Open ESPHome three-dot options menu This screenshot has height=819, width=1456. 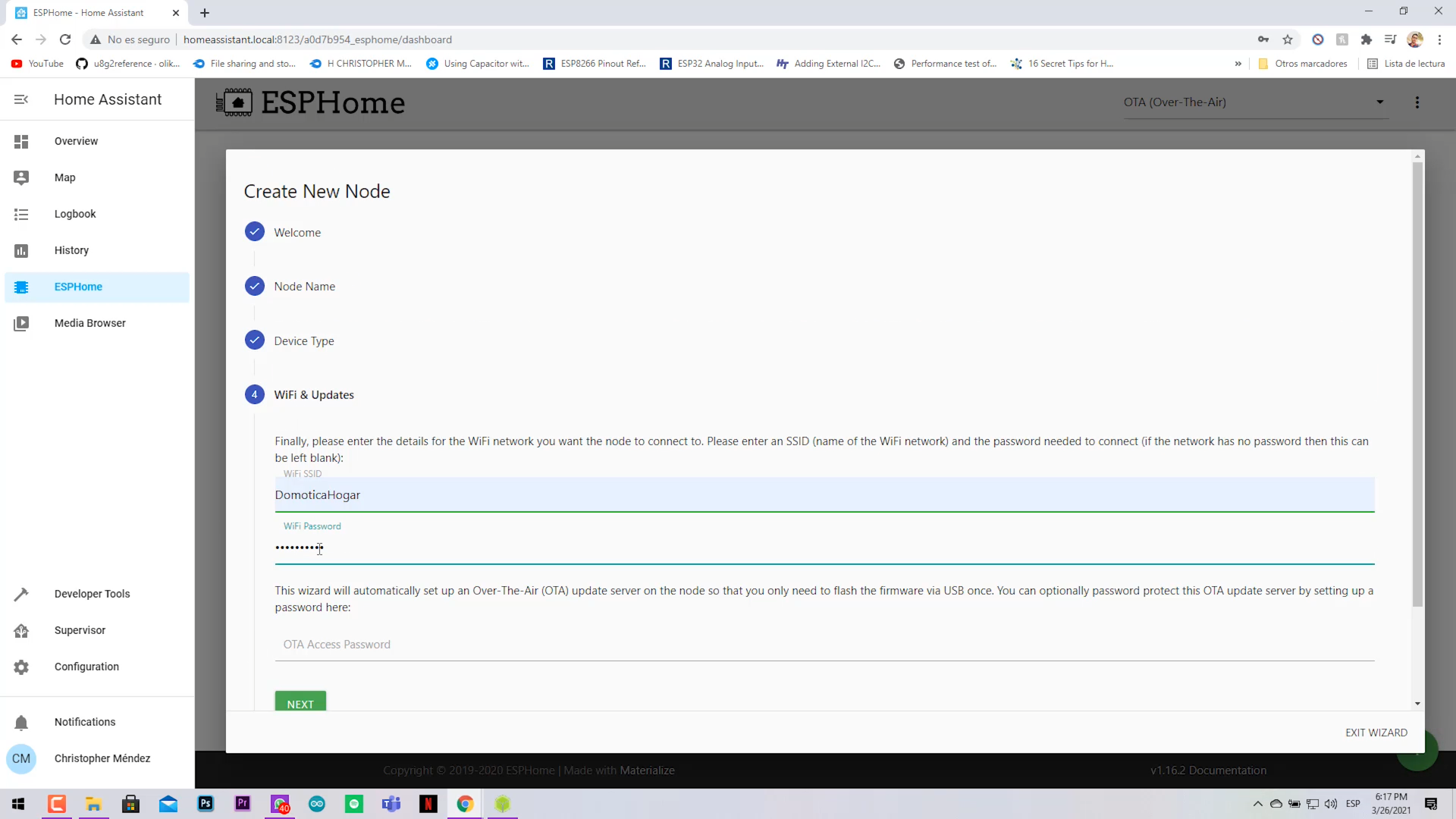(x=1417, y=102)
